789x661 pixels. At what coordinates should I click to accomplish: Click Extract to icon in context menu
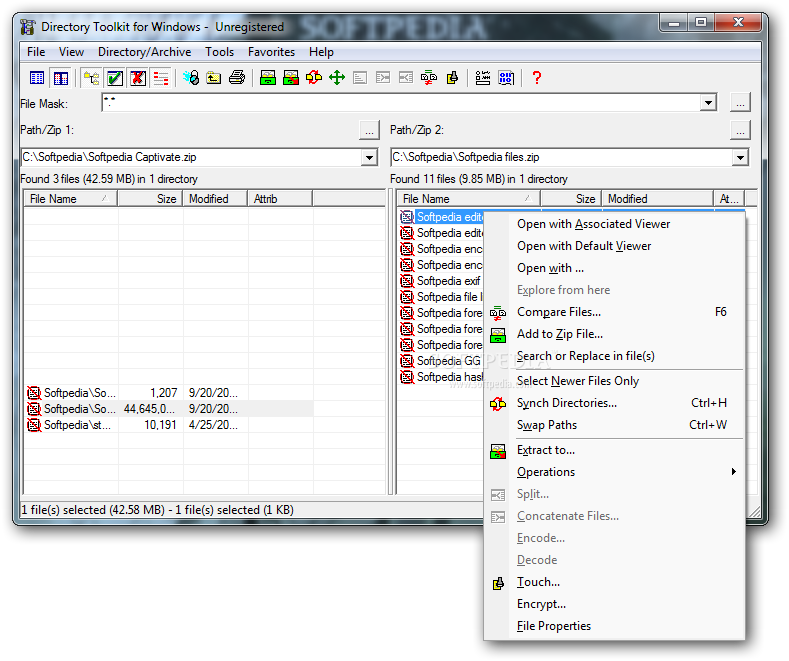coord(498,451)
